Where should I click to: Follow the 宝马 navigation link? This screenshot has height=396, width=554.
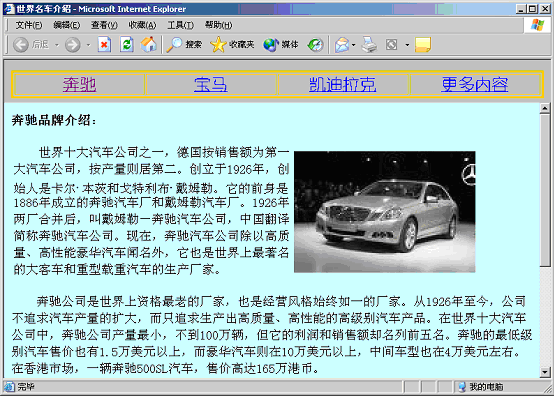[211, 84]
